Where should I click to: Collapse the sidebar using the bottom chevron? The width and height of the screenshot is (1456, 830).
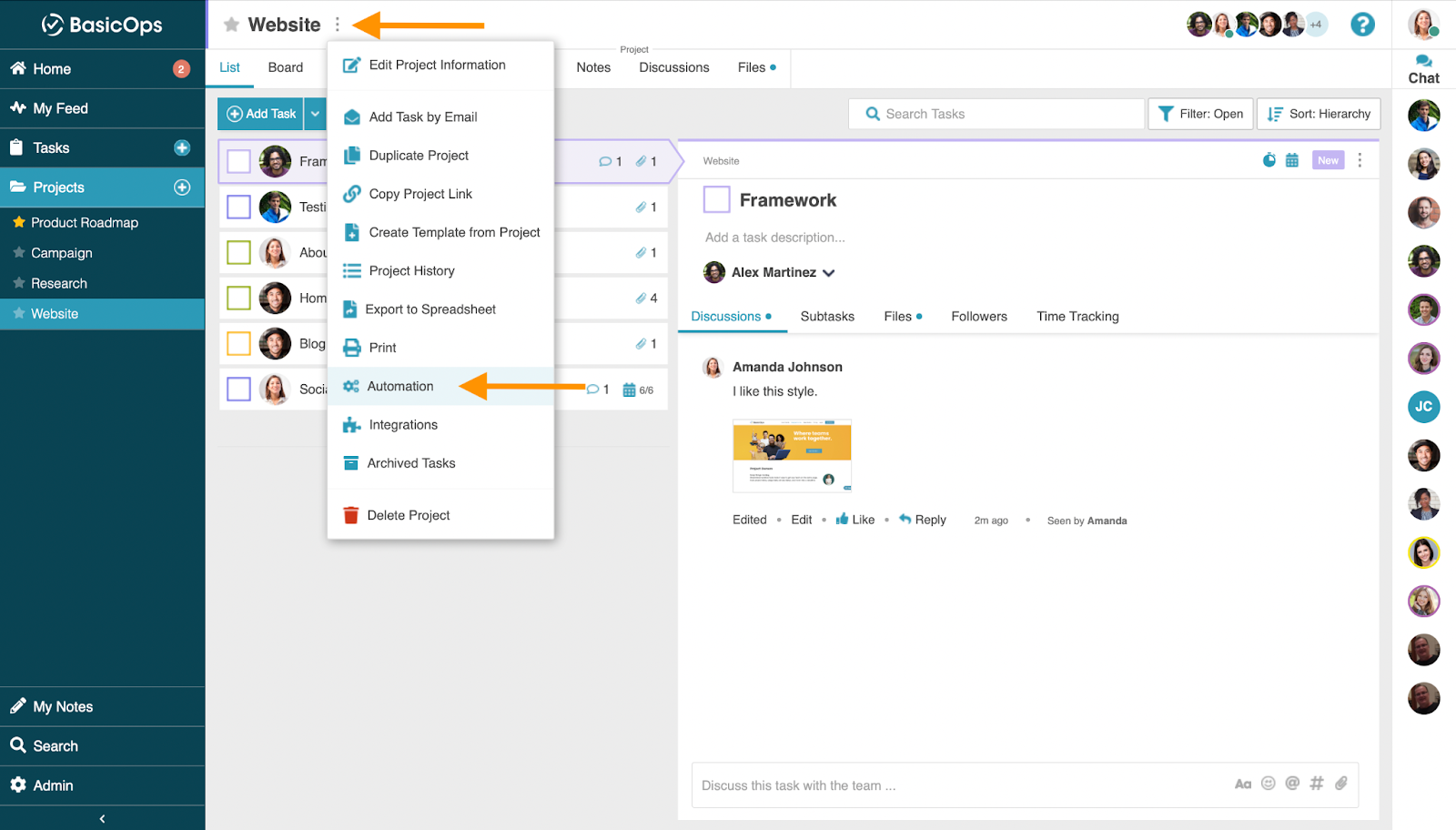pos(102,818)
